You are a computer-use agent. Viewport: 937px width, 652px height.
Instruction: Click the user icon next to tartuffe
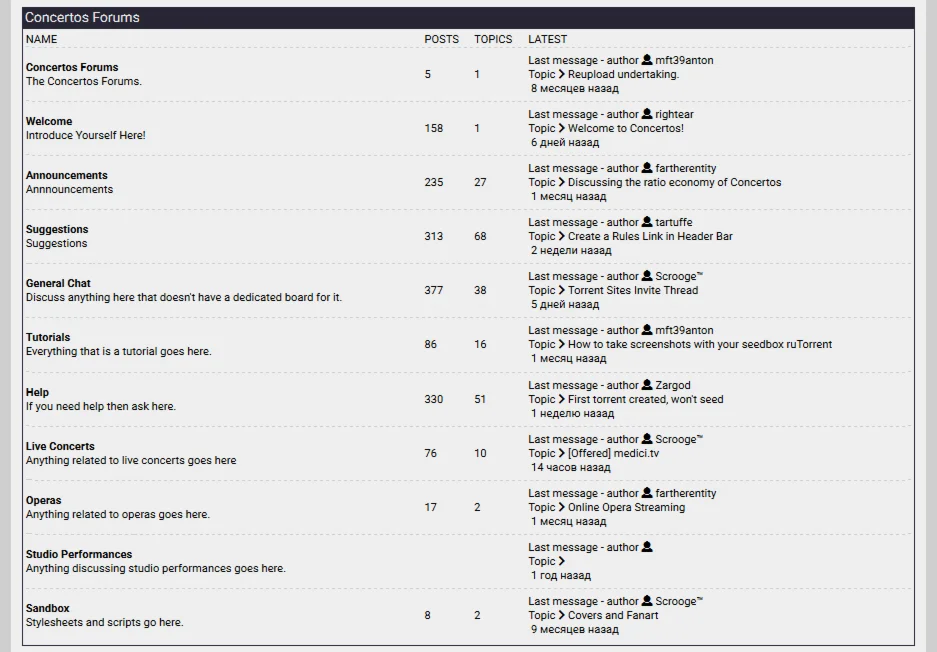tap(647, 222)
